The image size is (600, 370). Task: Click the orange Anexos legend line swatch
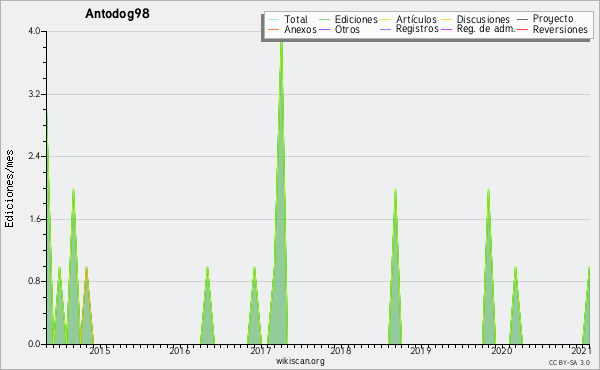274,29
